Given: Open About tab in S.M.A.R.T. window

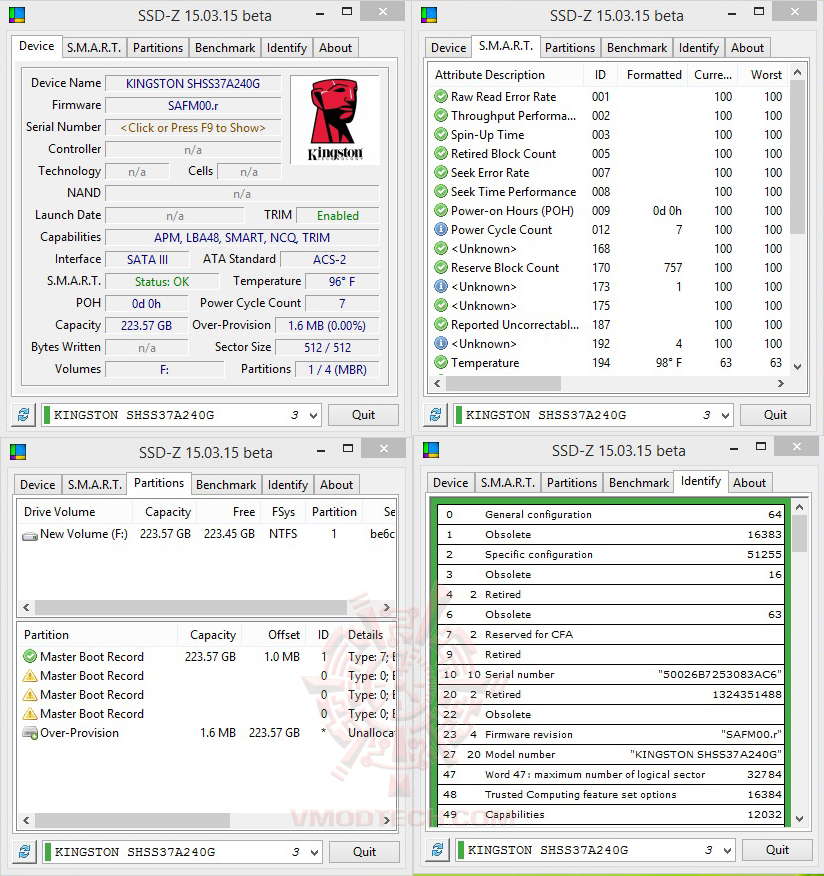Looking at the screenshot, I should tap(747, 48).
